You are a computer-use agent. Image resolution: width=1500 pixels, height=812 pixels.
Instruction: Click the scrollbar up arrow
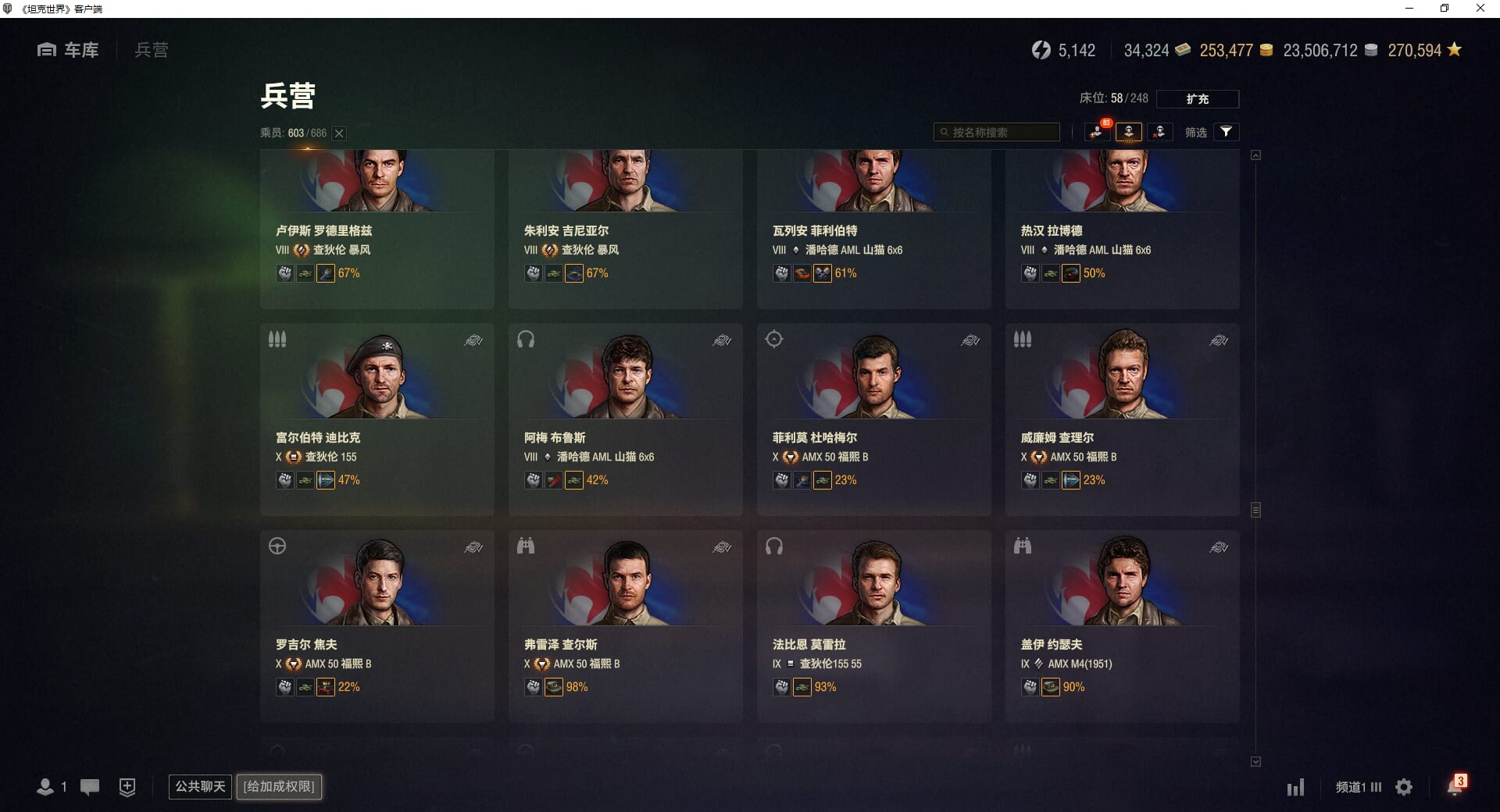click(x=1255, y=155)
